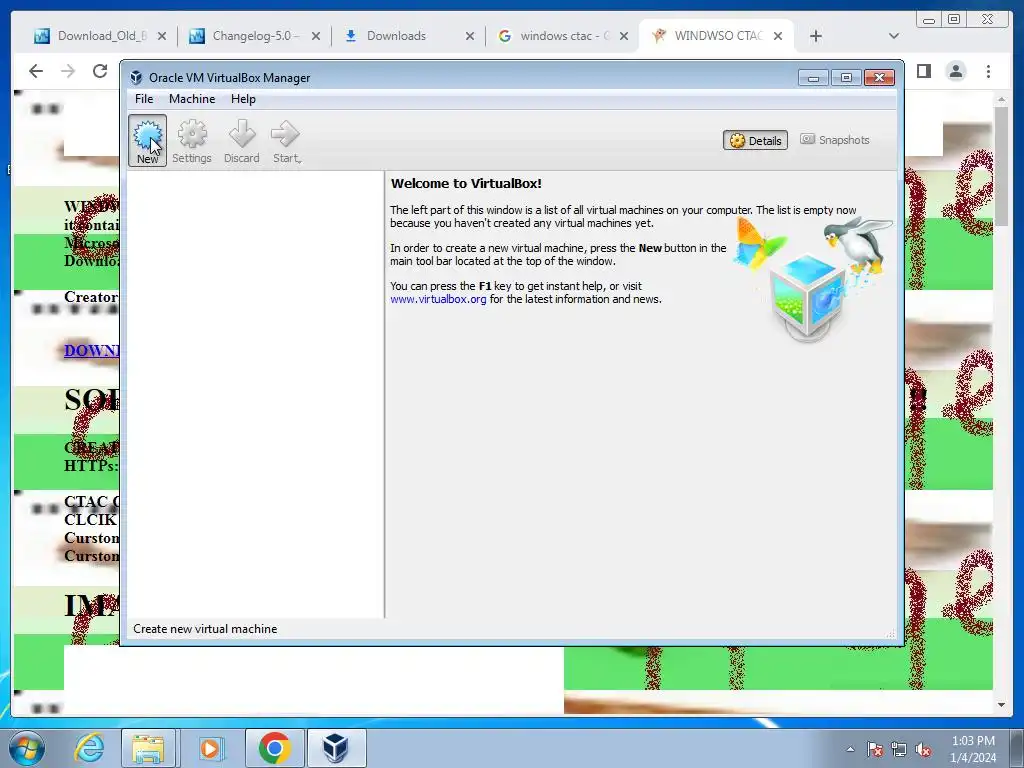Switch to Details view button
Image resolution: width=1024 pixels, height=768 pixels.
point(755,140)
